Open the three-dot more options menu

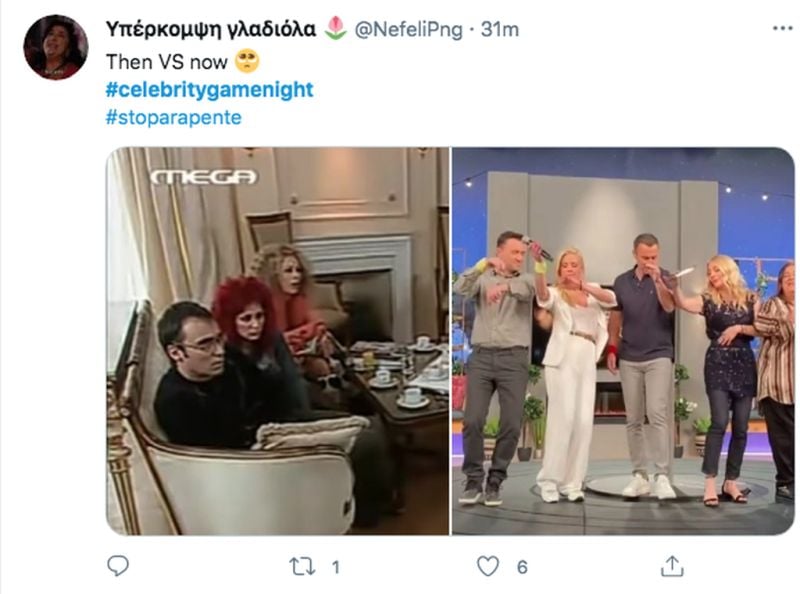pos(782,29)
